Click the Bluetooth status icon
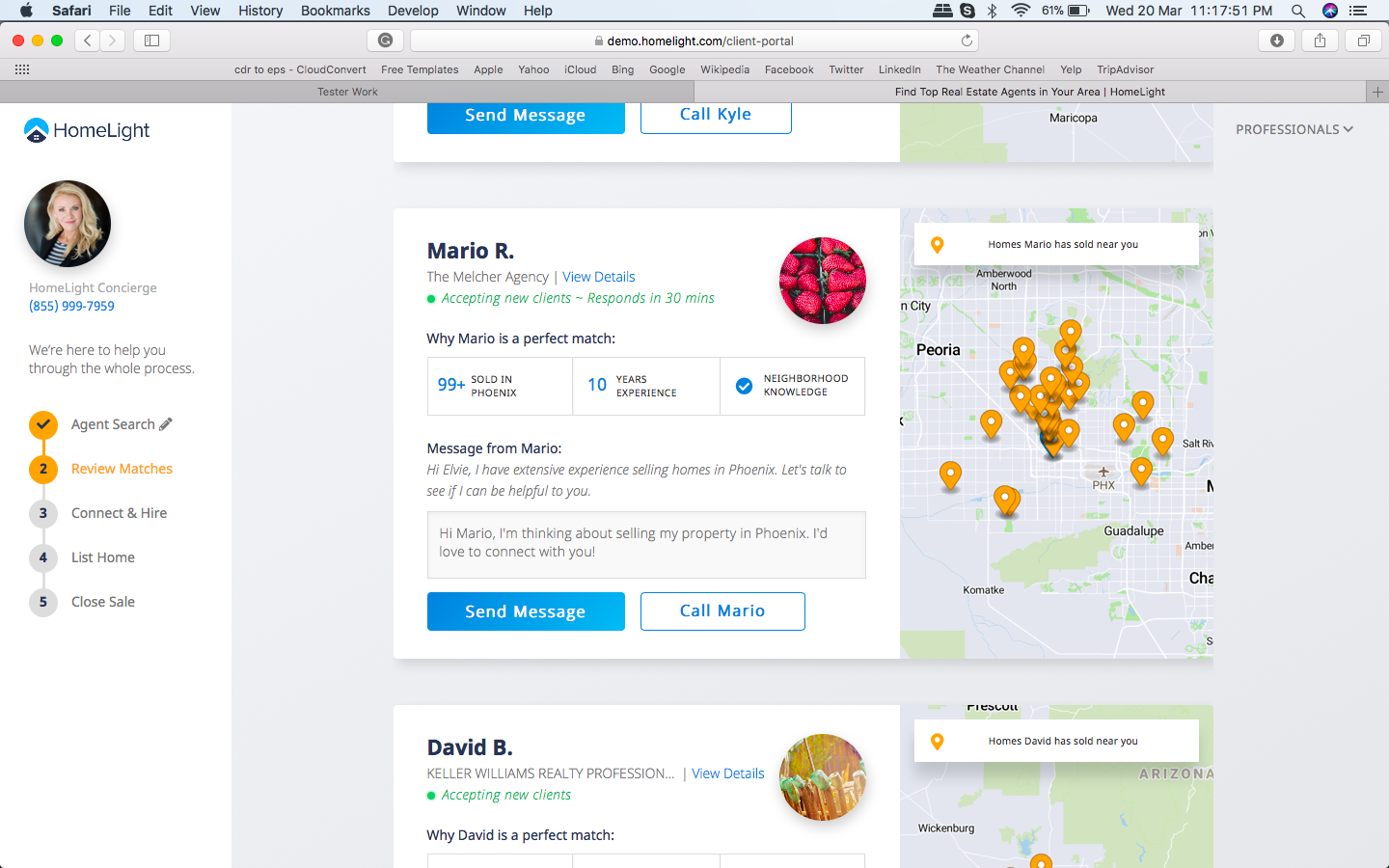Image resolution: width=1389 pixels, height=868 pixels. click(992, 11)
